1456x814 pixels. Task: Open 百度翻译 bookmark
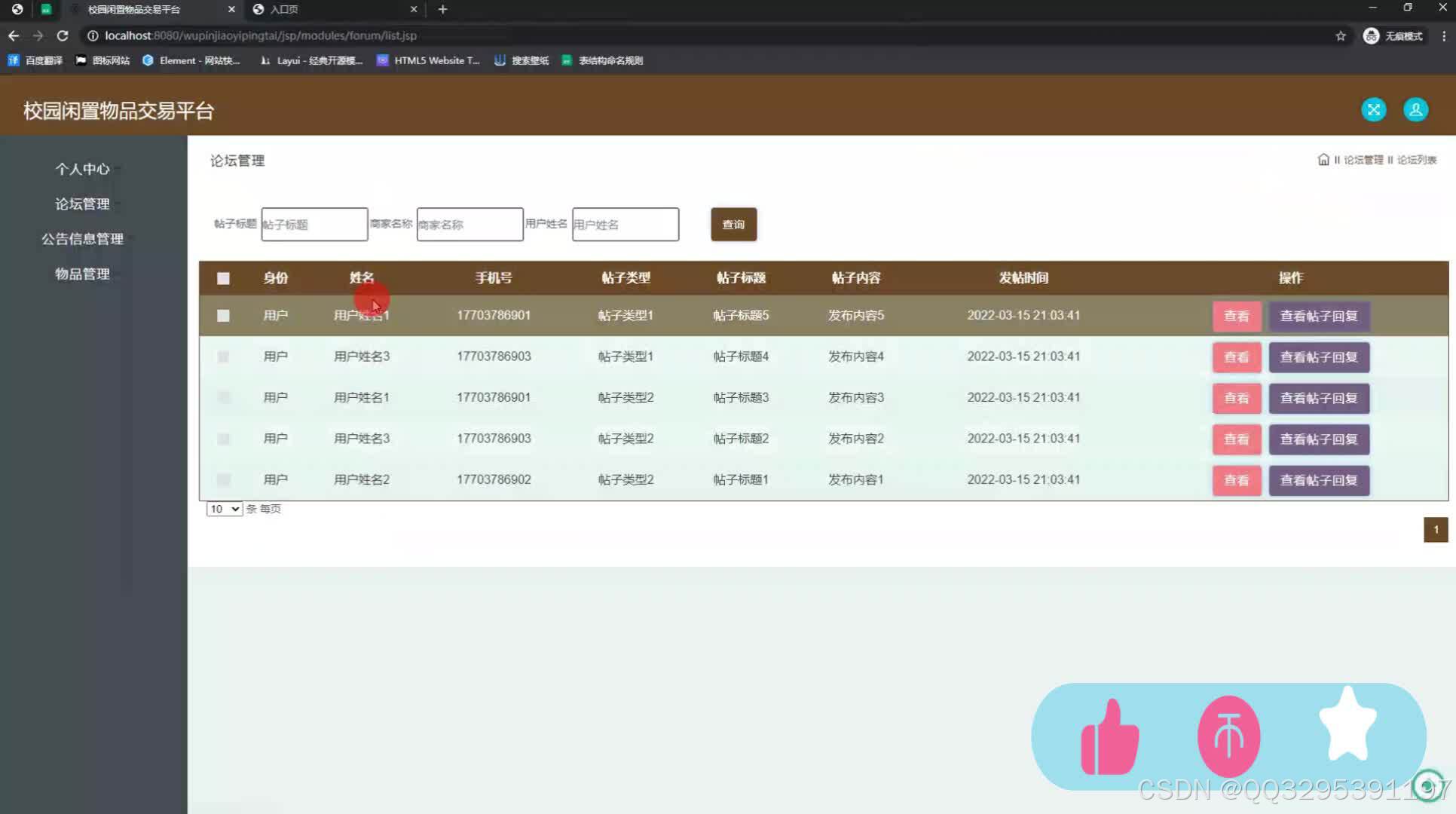coord(35,60)
